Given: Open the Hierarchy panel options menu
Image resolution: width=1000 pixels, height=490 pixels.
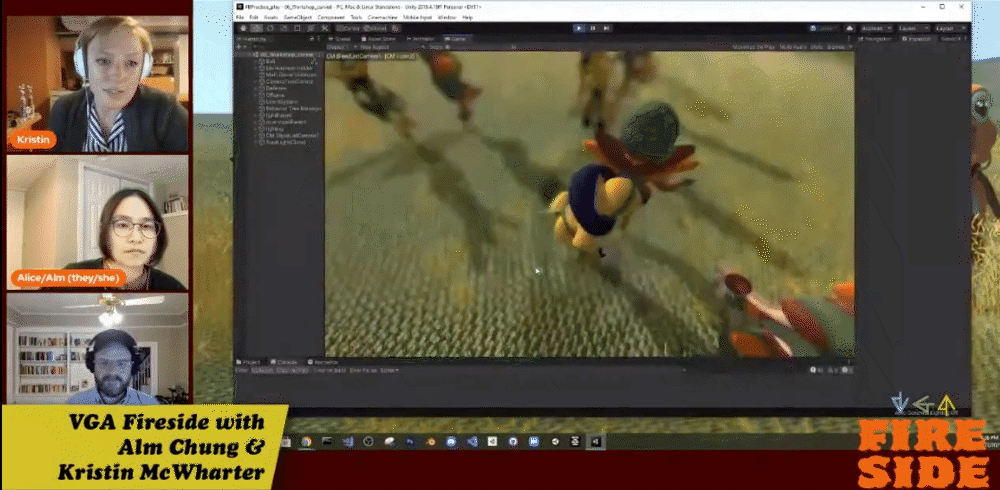Looking at the screenshot, I should 319,39.
